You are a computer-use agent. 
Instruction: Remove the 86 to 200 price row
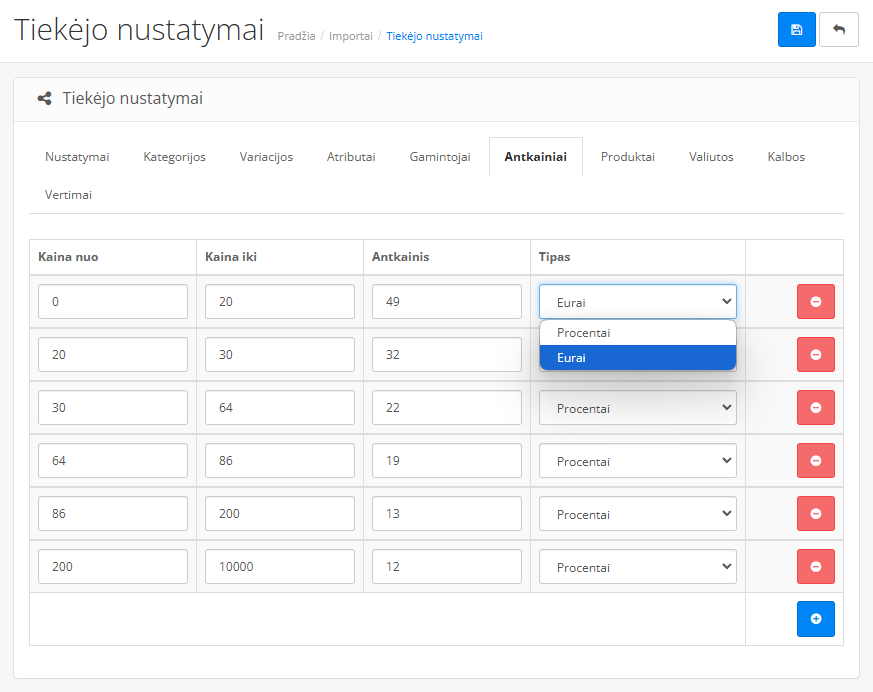pyautogui.click(x=815, y=514)
